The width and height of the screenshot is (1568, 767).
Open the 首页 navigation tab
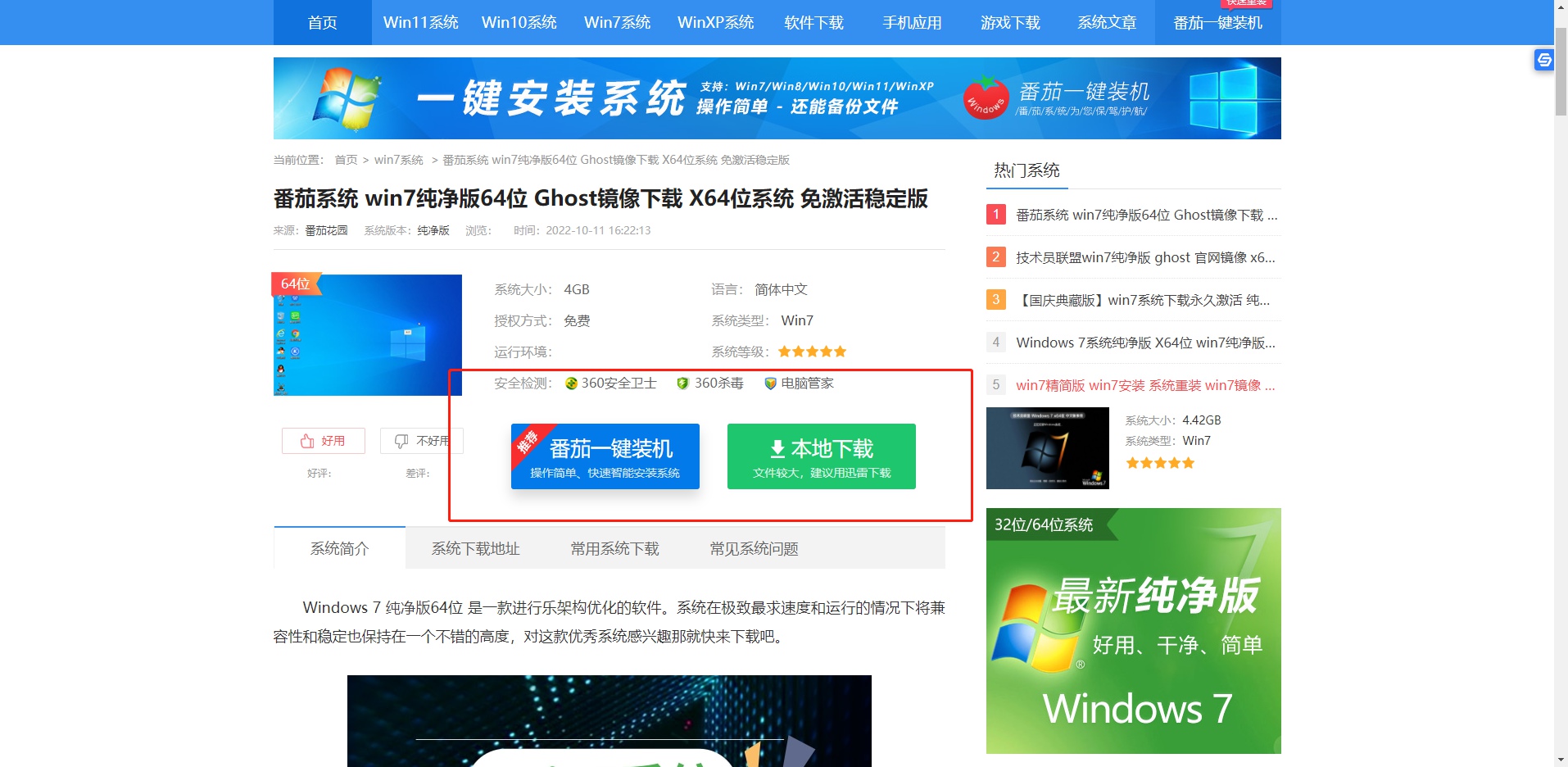click(x=322, y=22)
